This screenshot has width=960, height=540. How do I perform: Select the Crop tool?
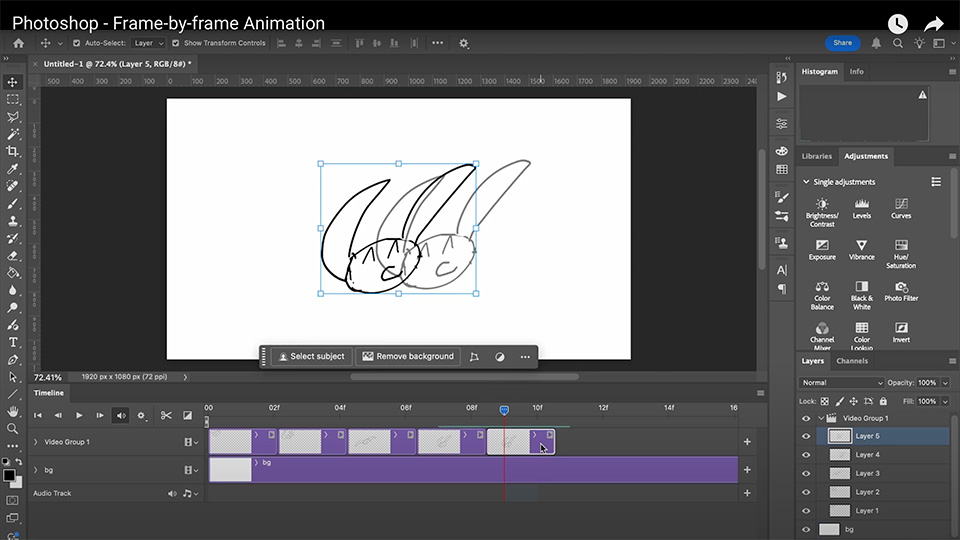coord(13,151)
